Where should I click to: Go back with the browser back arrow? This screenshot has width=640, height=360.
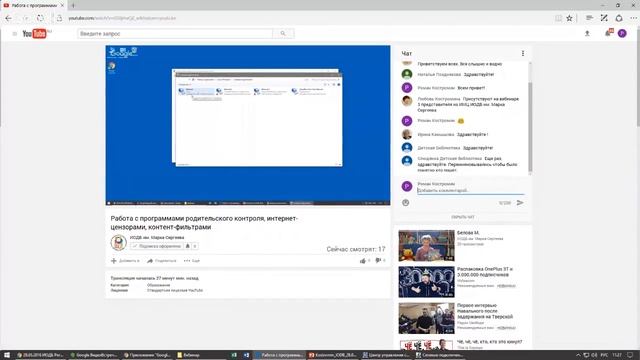coord(8,18)
